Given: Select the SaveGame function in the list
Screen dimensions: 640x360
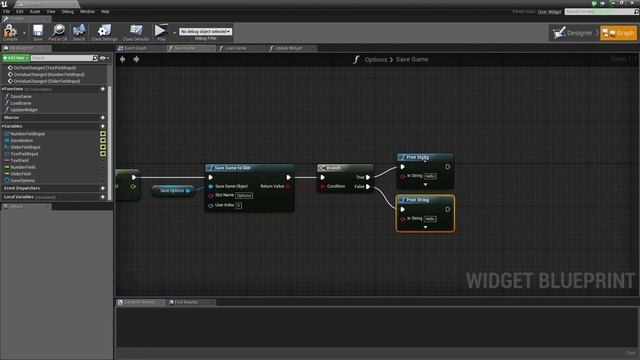Looking at the screenshot, I should point(21,97).
